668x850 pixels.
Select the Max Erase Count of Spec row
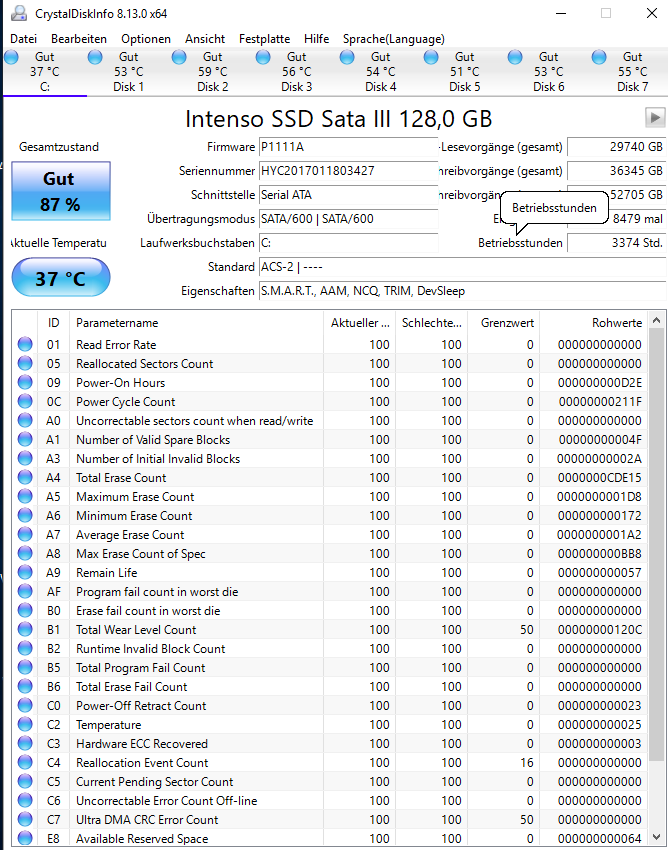click(330, 553)
